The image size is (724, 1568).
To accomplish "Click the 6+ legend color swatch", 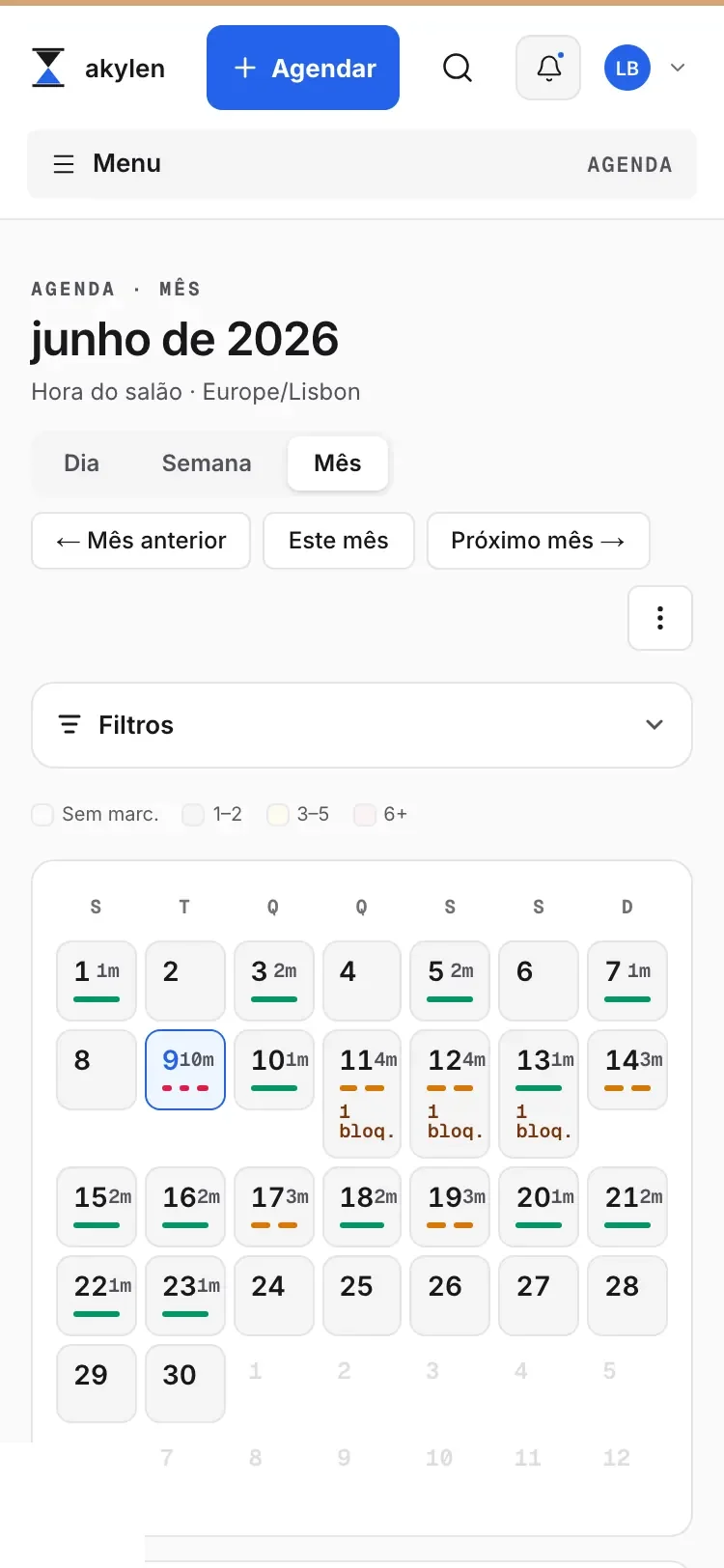I will pos(365,814).
